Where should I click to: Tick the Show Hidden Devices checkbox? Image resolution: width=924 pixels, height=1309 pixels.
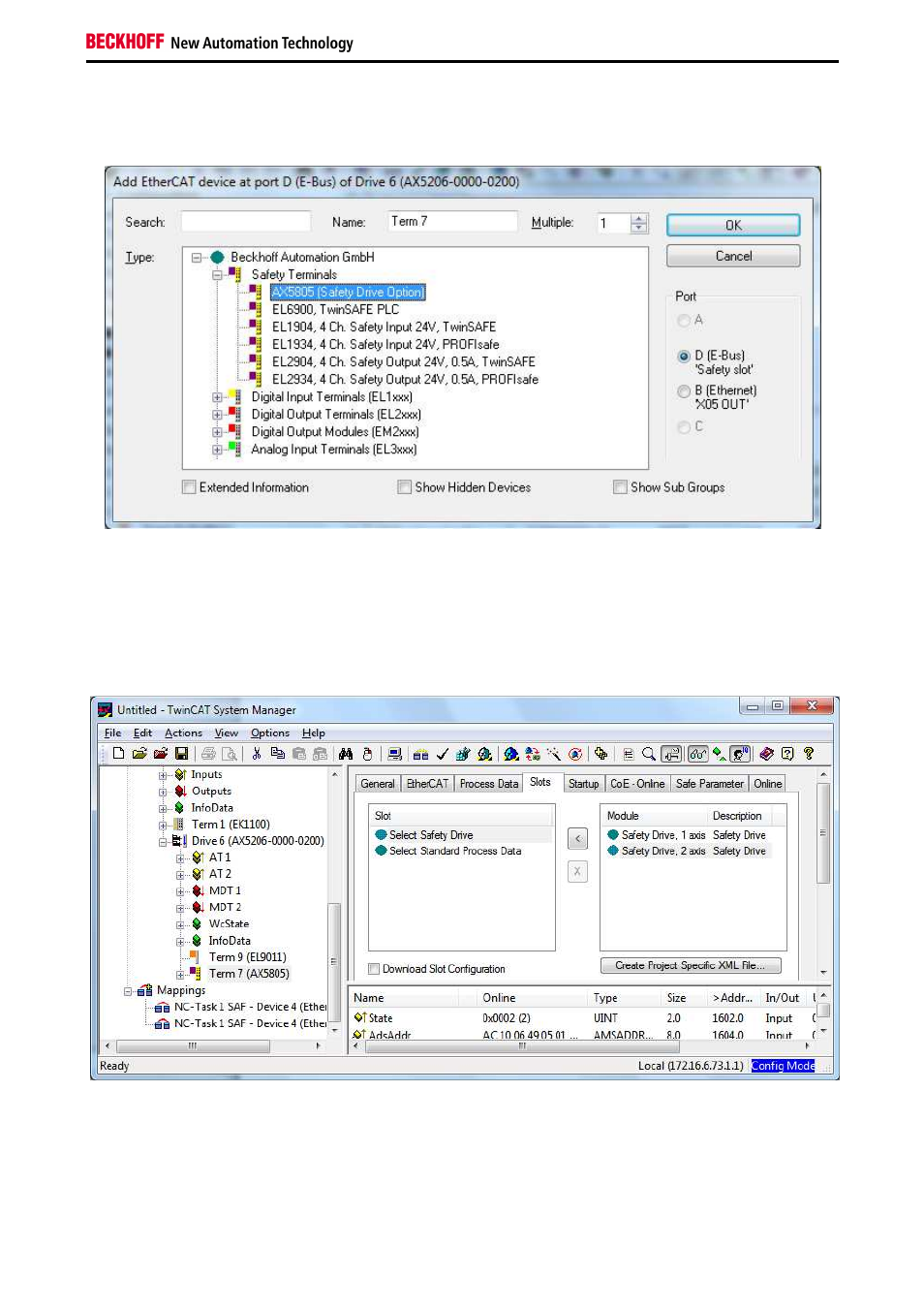405,487
